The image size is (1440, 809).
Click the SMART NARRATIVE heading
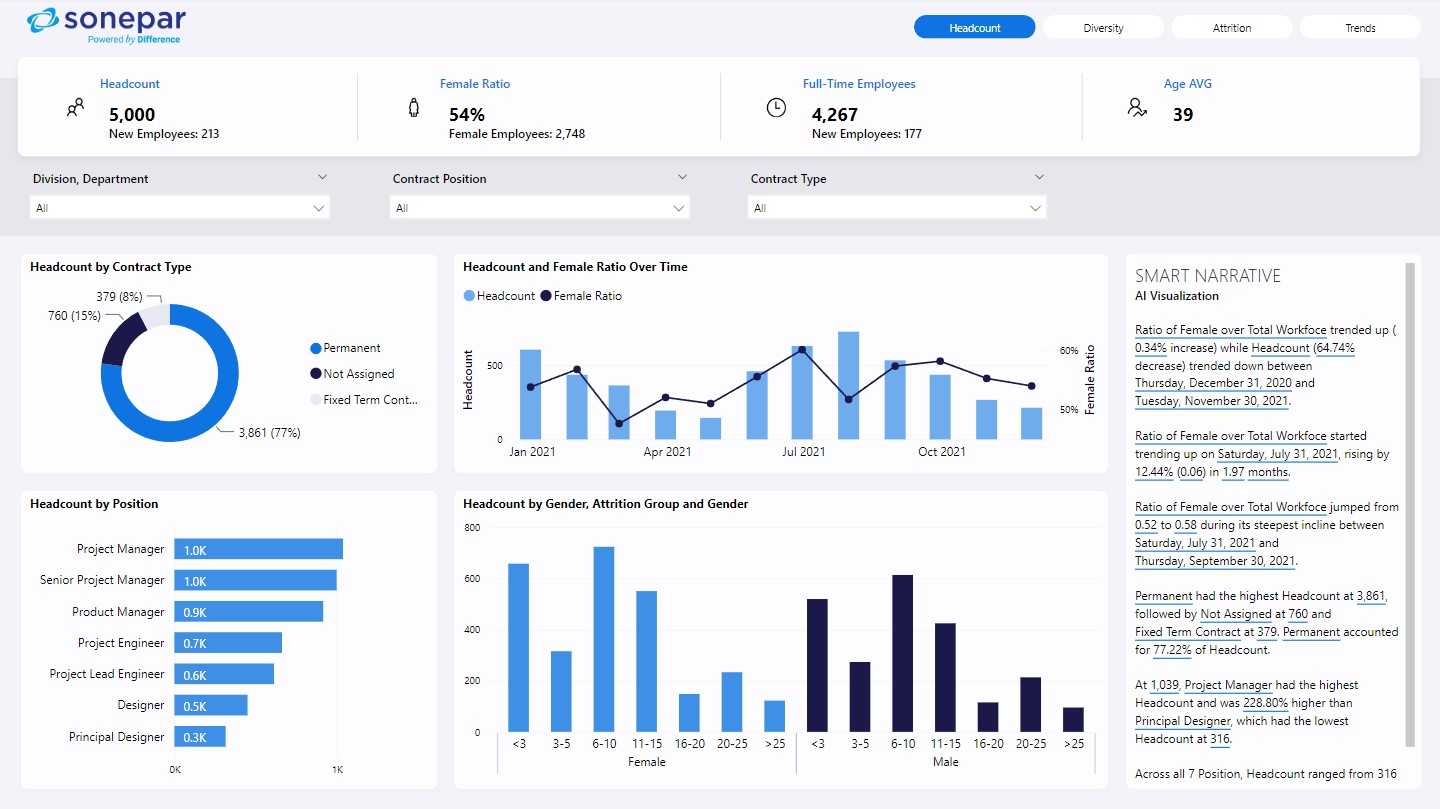pos(1208,276)
